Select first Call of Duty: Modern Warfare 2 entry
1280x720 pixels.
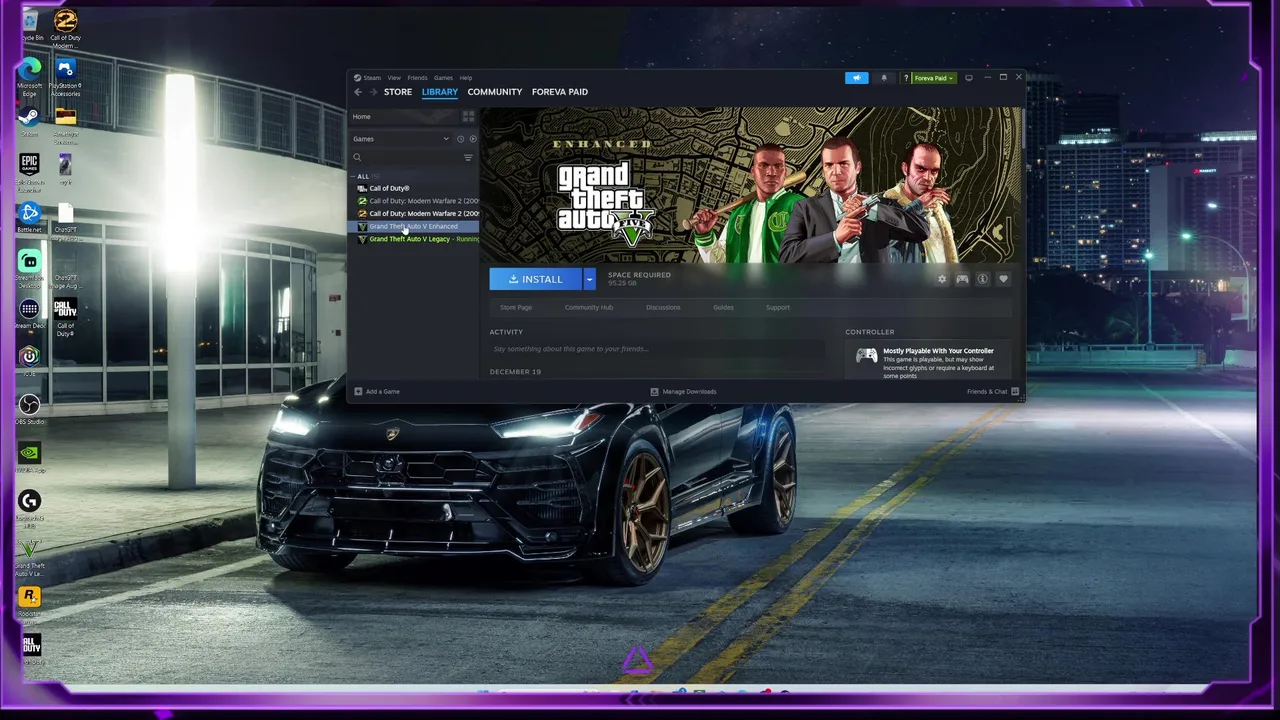(x=414, y=201)
